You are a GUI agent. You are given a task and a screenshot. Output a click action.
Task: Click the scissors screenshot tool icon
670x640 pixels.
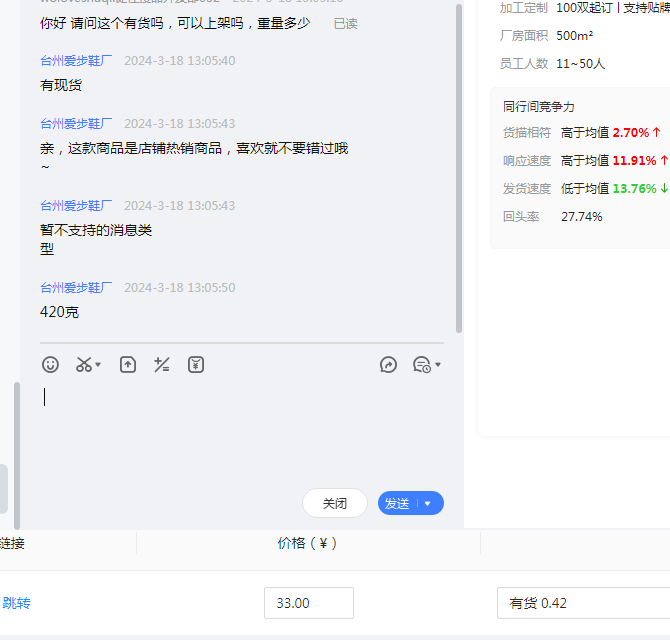84,365
